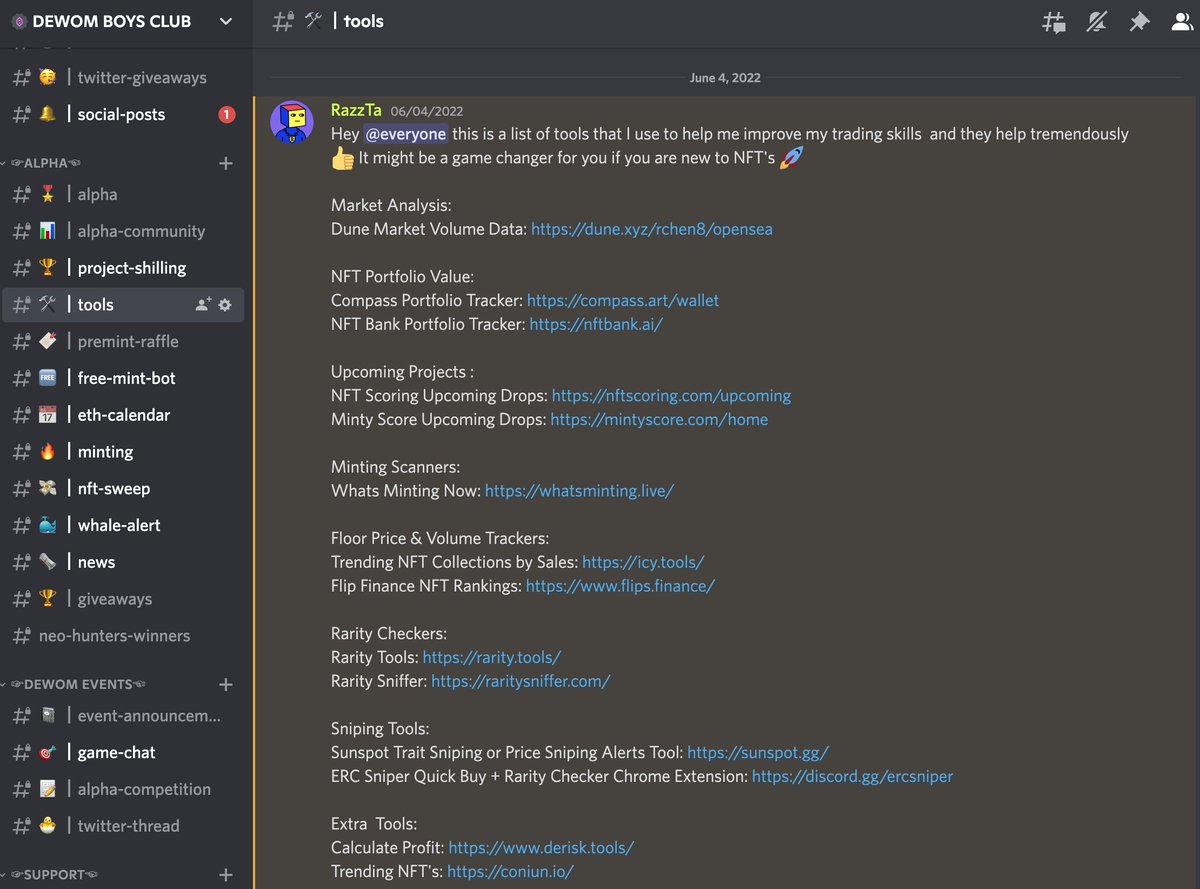The height and width of the screenshot is (889, 1200).
Task: Open derisk.tools link
Action: coord(541,848)
